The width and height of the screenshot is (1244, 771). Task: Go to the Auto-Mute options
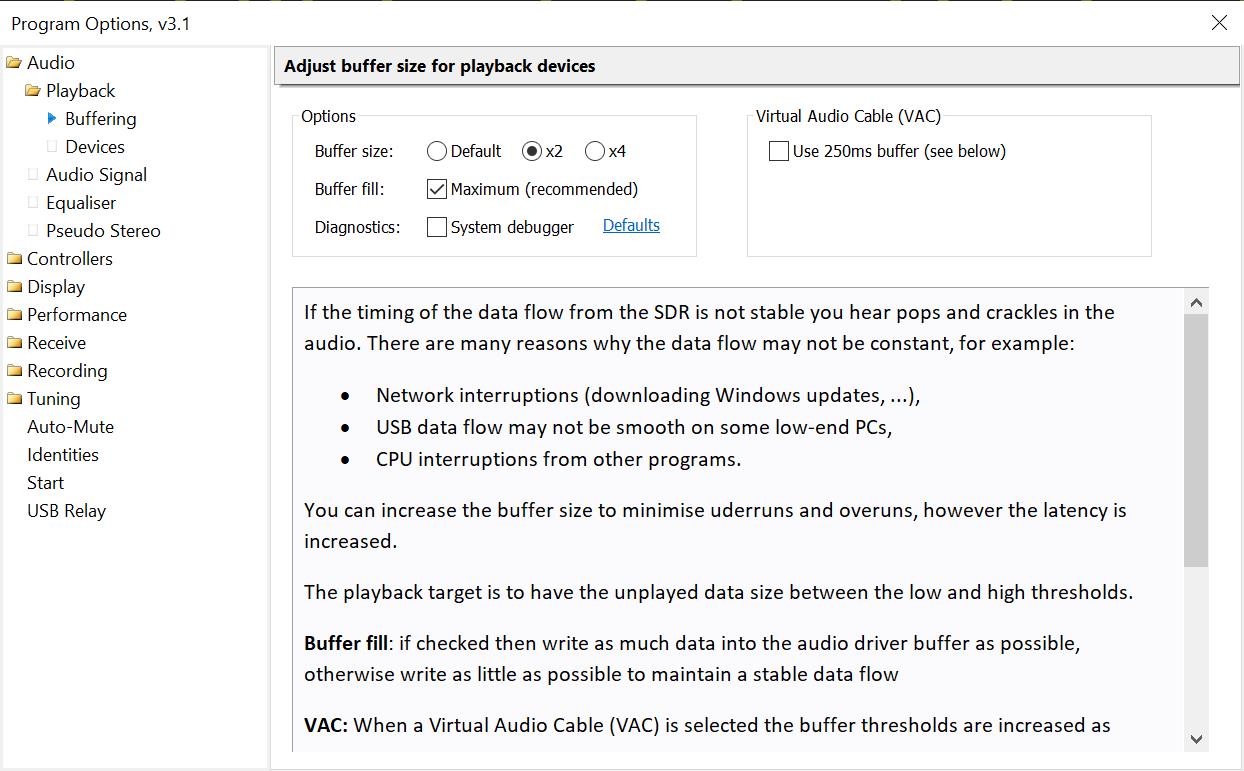(70, 427)
